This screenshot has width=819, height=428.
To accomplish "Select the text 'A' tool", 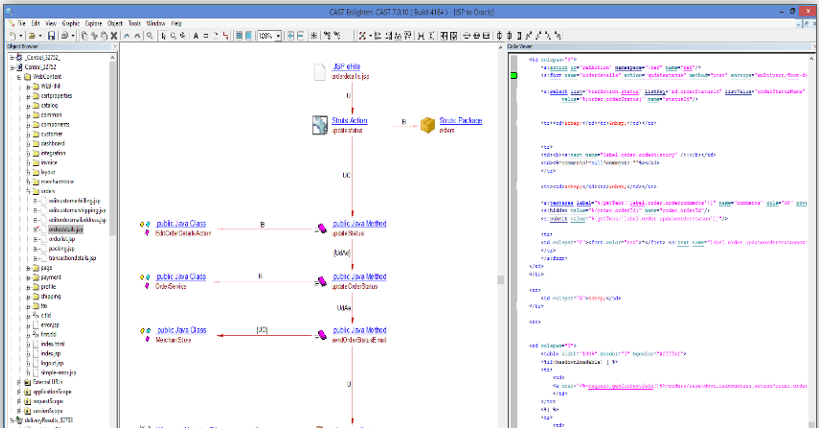I will pyautogui.click(x=196, y=36).
